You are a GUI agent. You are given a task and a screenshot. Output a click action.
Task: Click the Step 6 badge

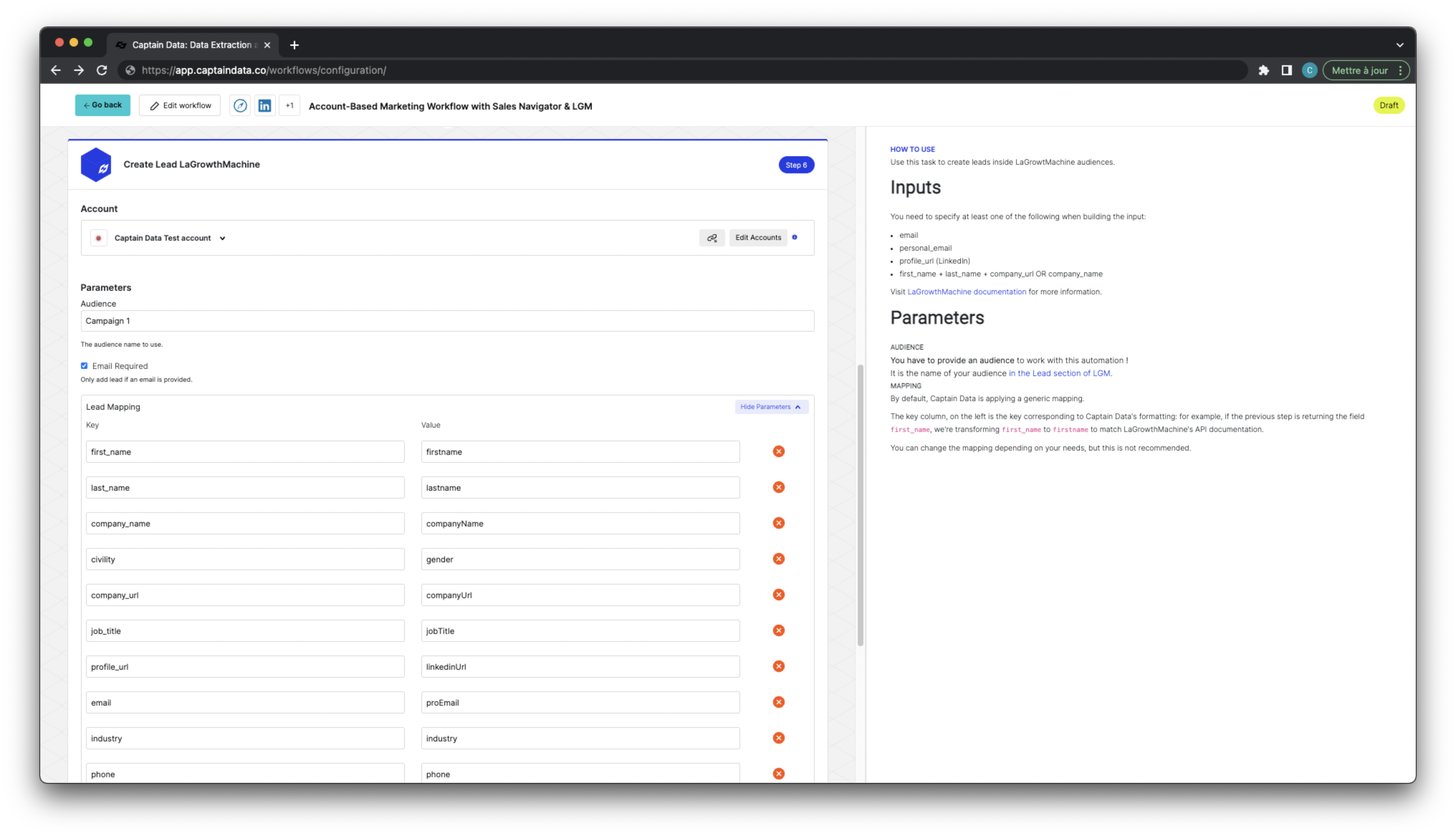click(796, 165)
